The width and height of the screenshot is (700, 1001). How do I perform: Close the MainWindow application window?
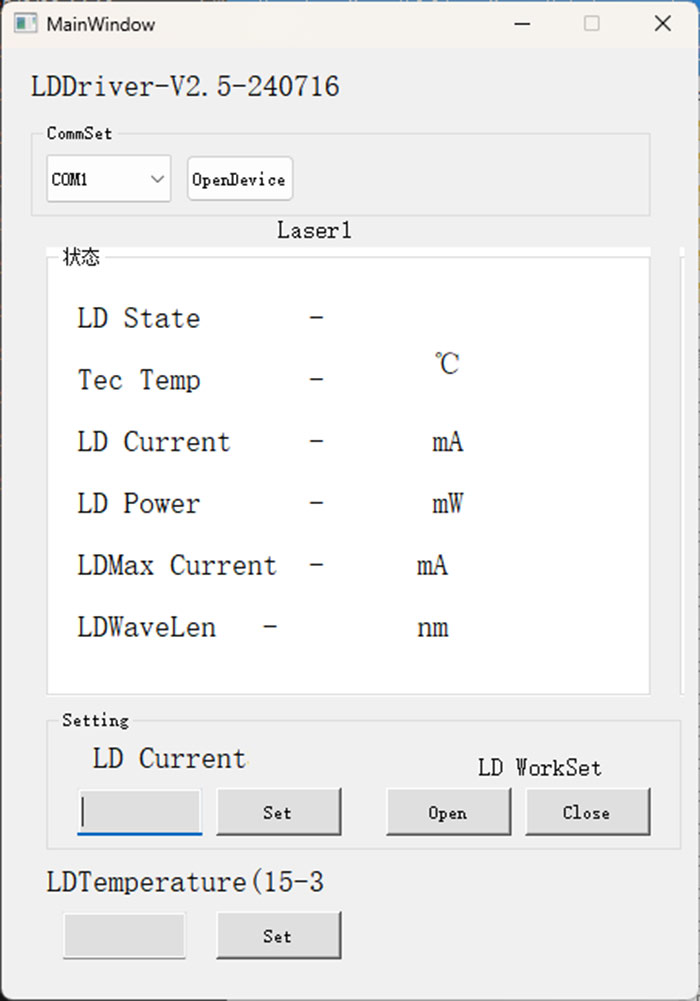(x=662, y=24)
